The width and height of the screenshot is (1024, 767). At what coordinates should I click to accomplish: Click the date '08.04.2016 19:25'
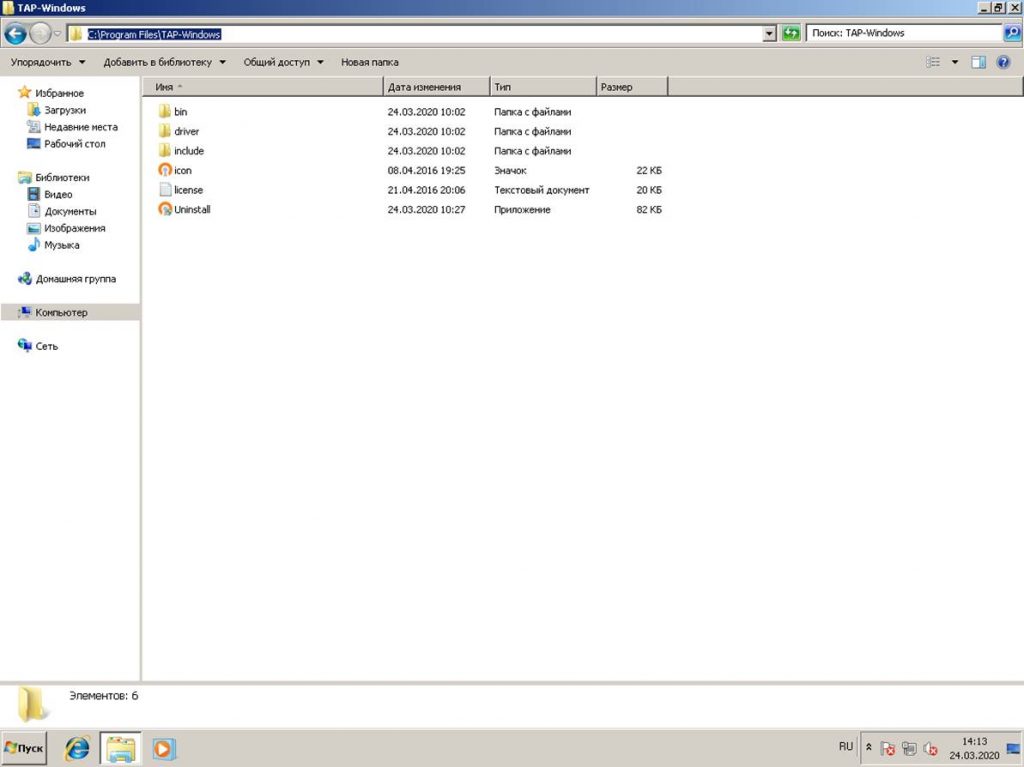tap(426, 171)
